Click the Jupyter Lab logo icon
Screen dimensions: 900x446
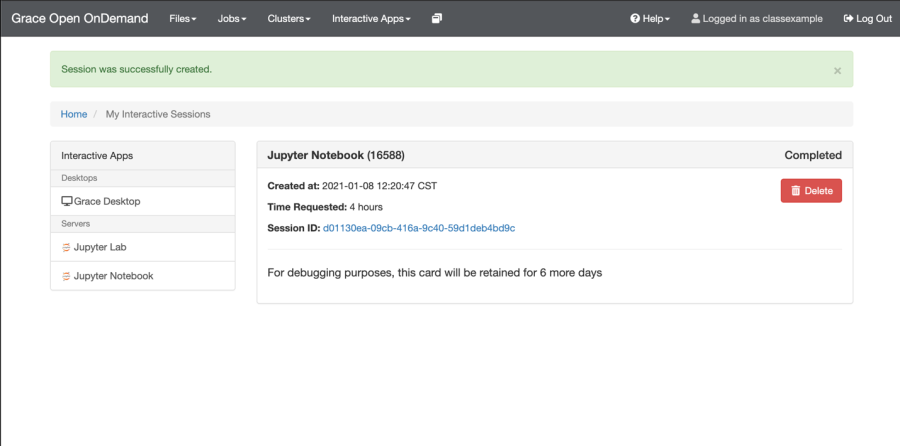click(67, 246)
